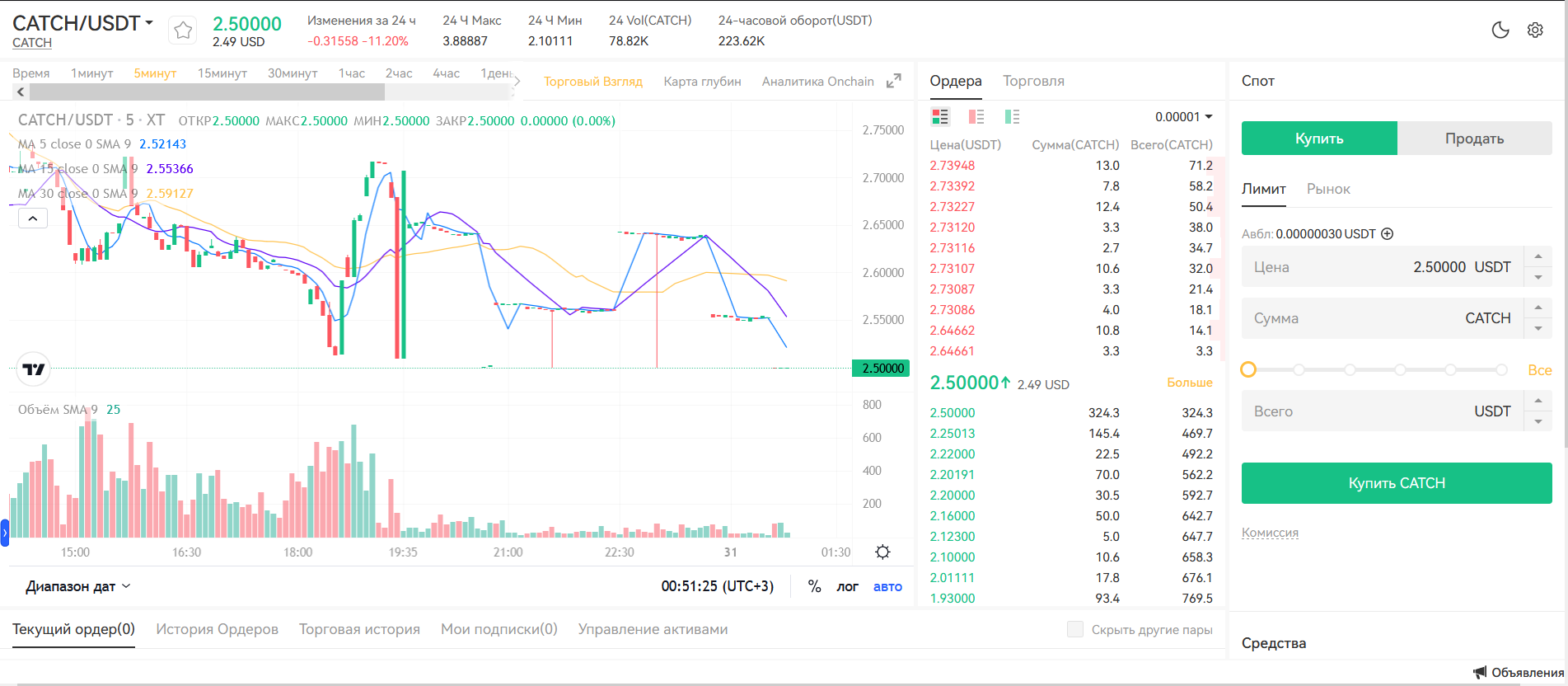Switch to Market order tab

[x=1328, y=189]
